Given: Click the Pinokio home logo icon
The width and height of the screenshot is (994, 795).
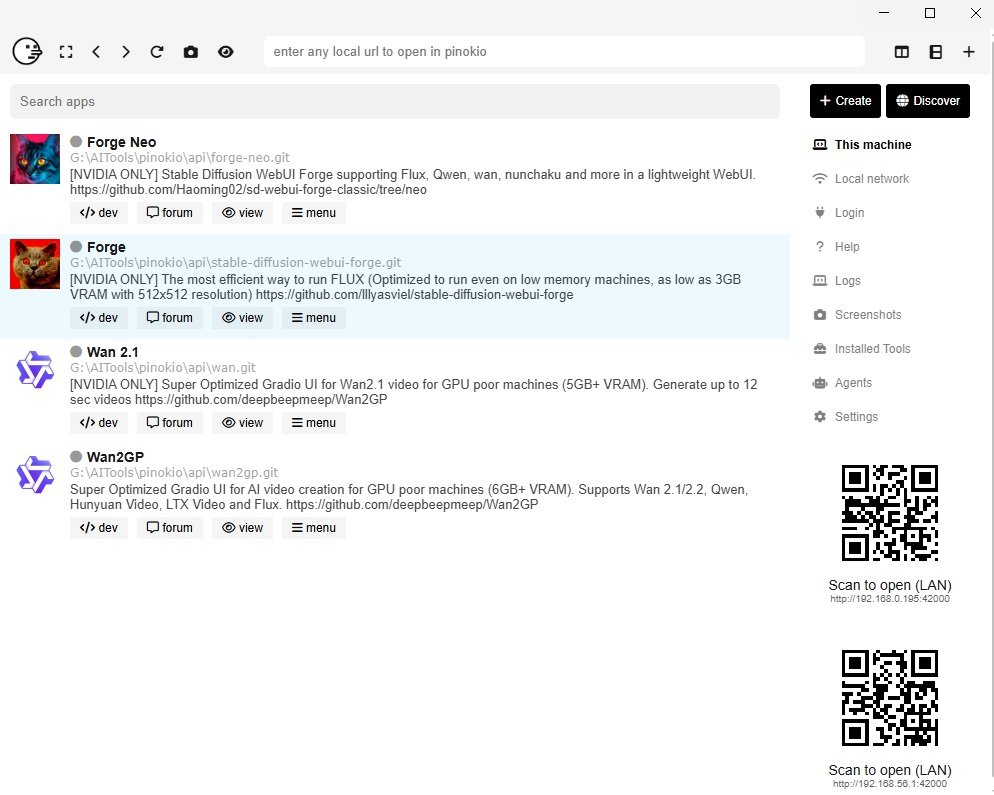Looking at the screenshot, I should pyautogui.click(x=27, y=51).
